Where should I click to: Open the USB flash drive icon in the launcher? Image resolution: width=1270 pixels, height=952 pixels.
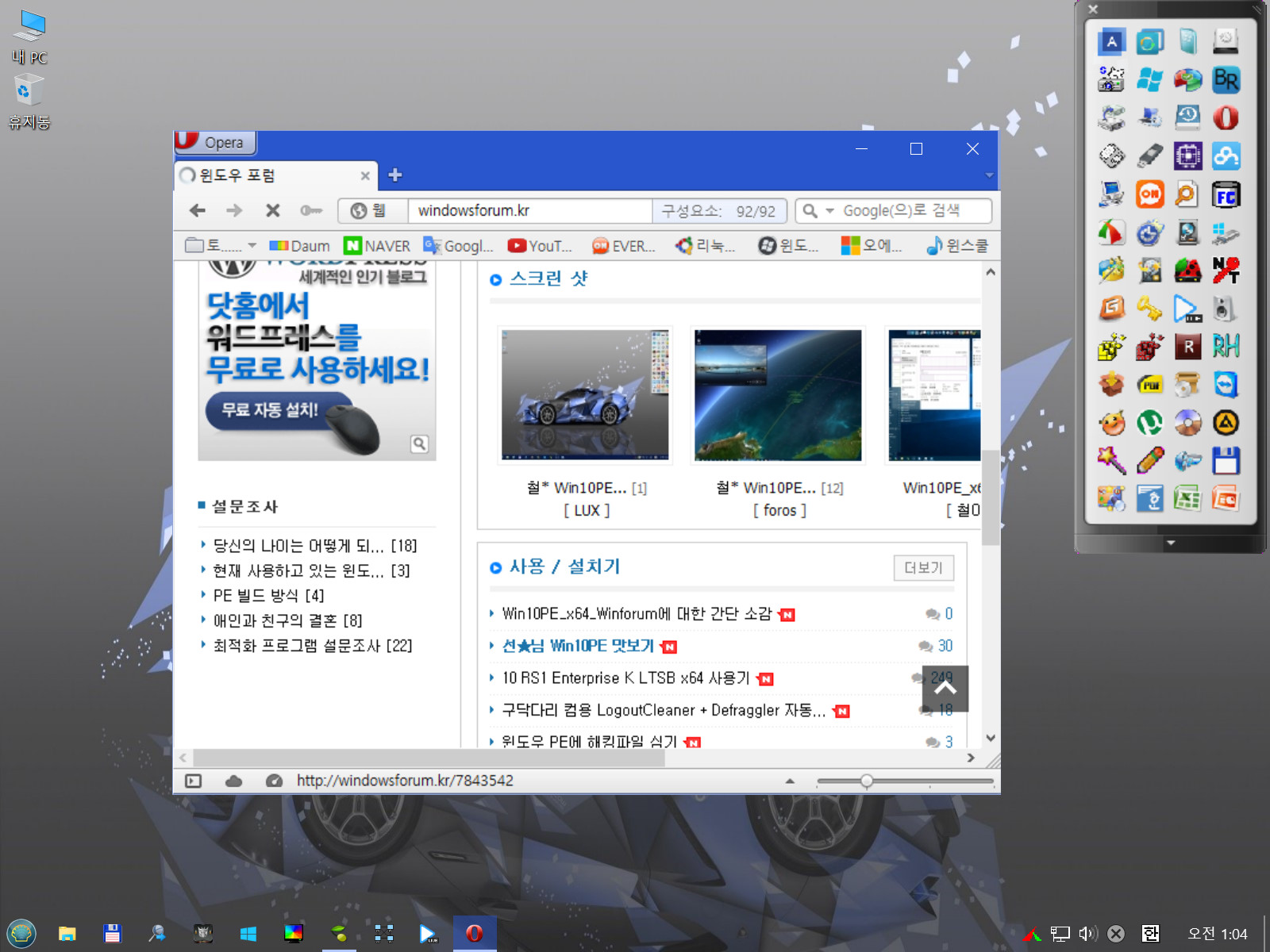[x=1149, y=156]
